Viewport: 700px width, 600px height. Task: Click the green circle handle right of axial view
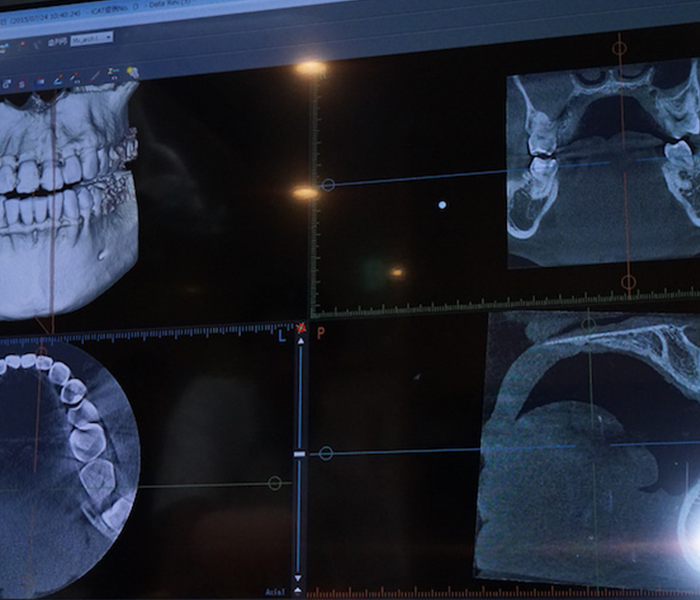tap(275, 483)
